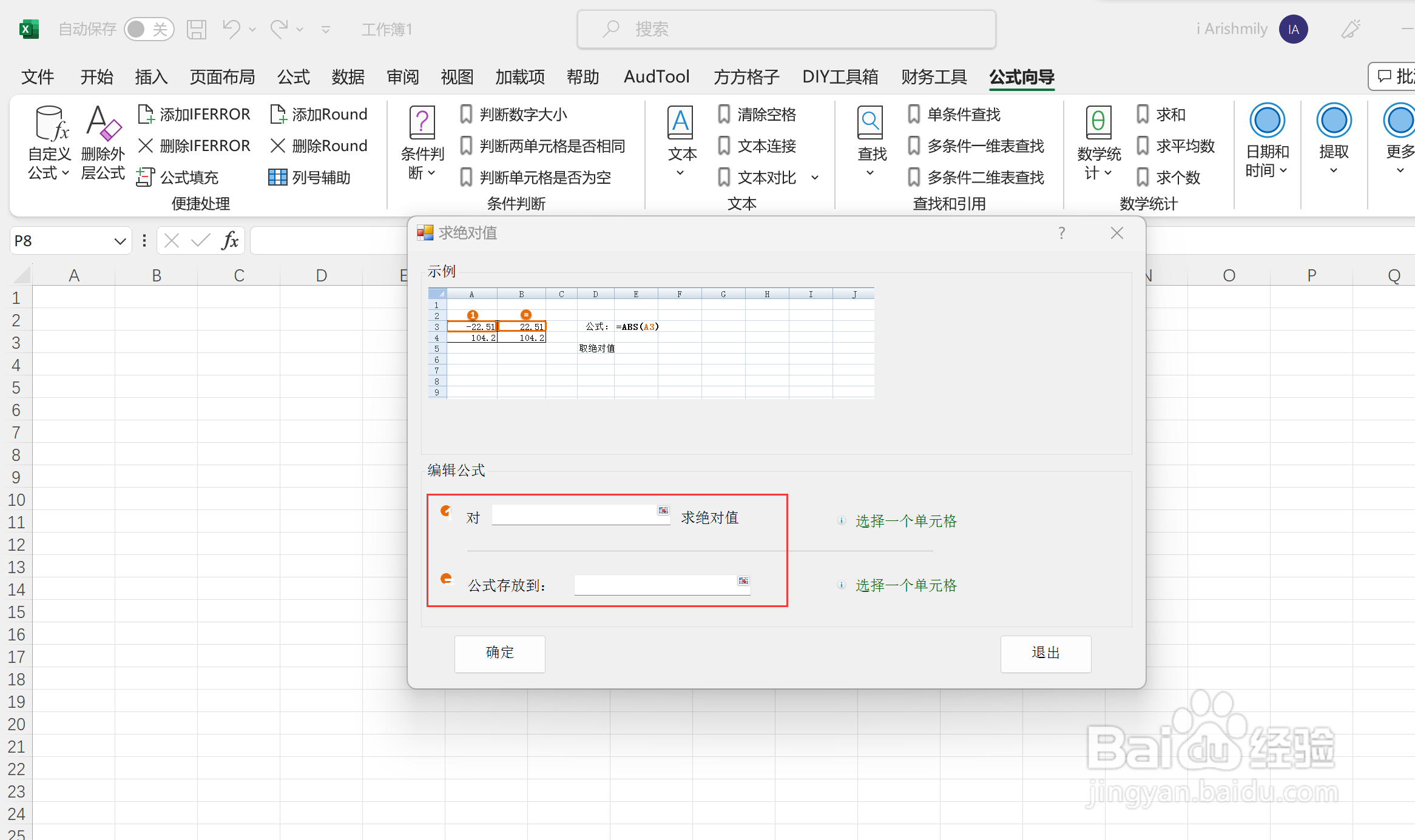The height and width of the screenshot is (840, 1415).
Task: Click the 自定义公式 custom formula icon
Action: pos(50,124)
